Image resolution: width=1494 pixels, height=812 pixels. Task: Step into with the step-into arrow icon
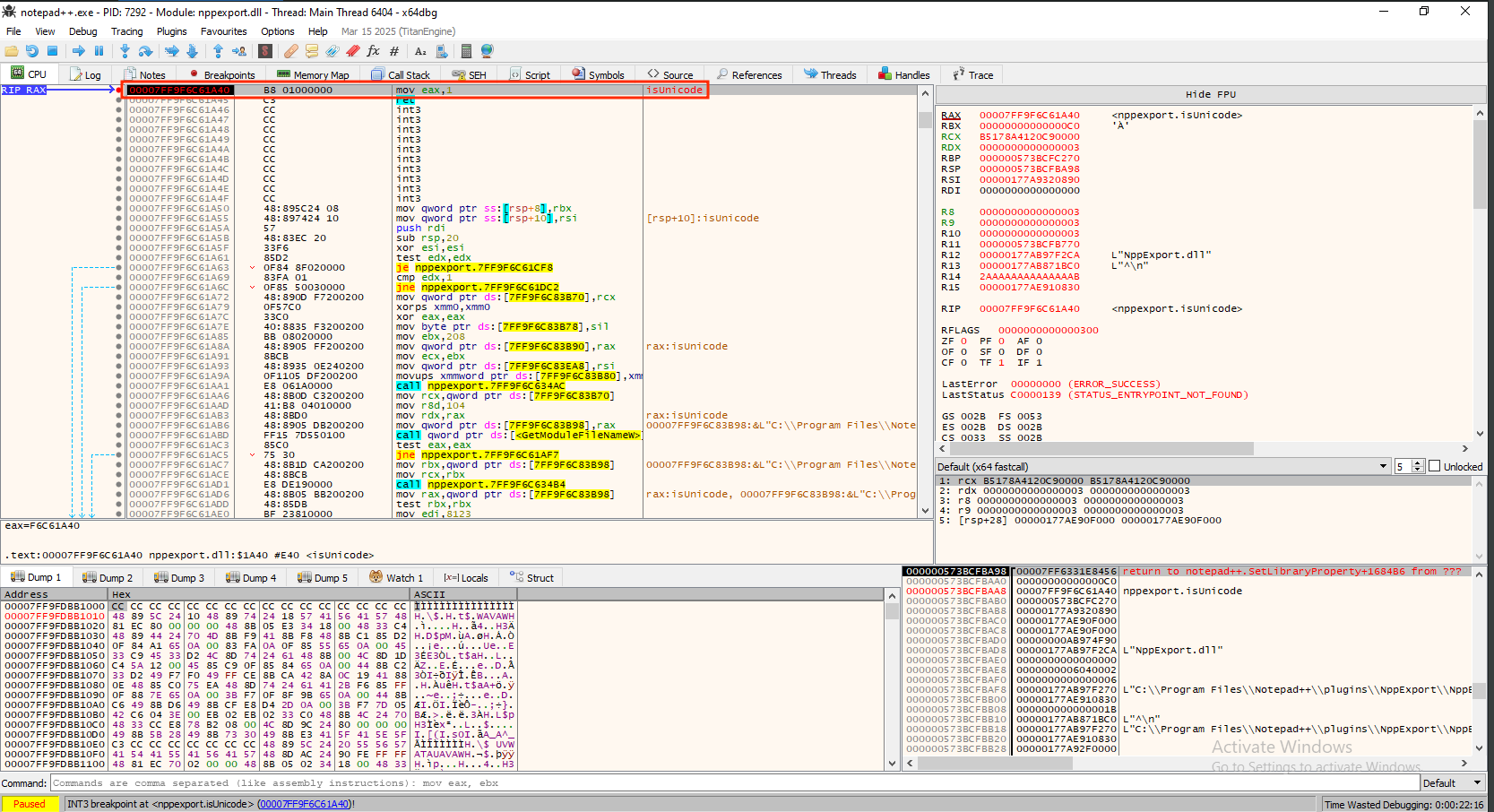tap(125, 51)
